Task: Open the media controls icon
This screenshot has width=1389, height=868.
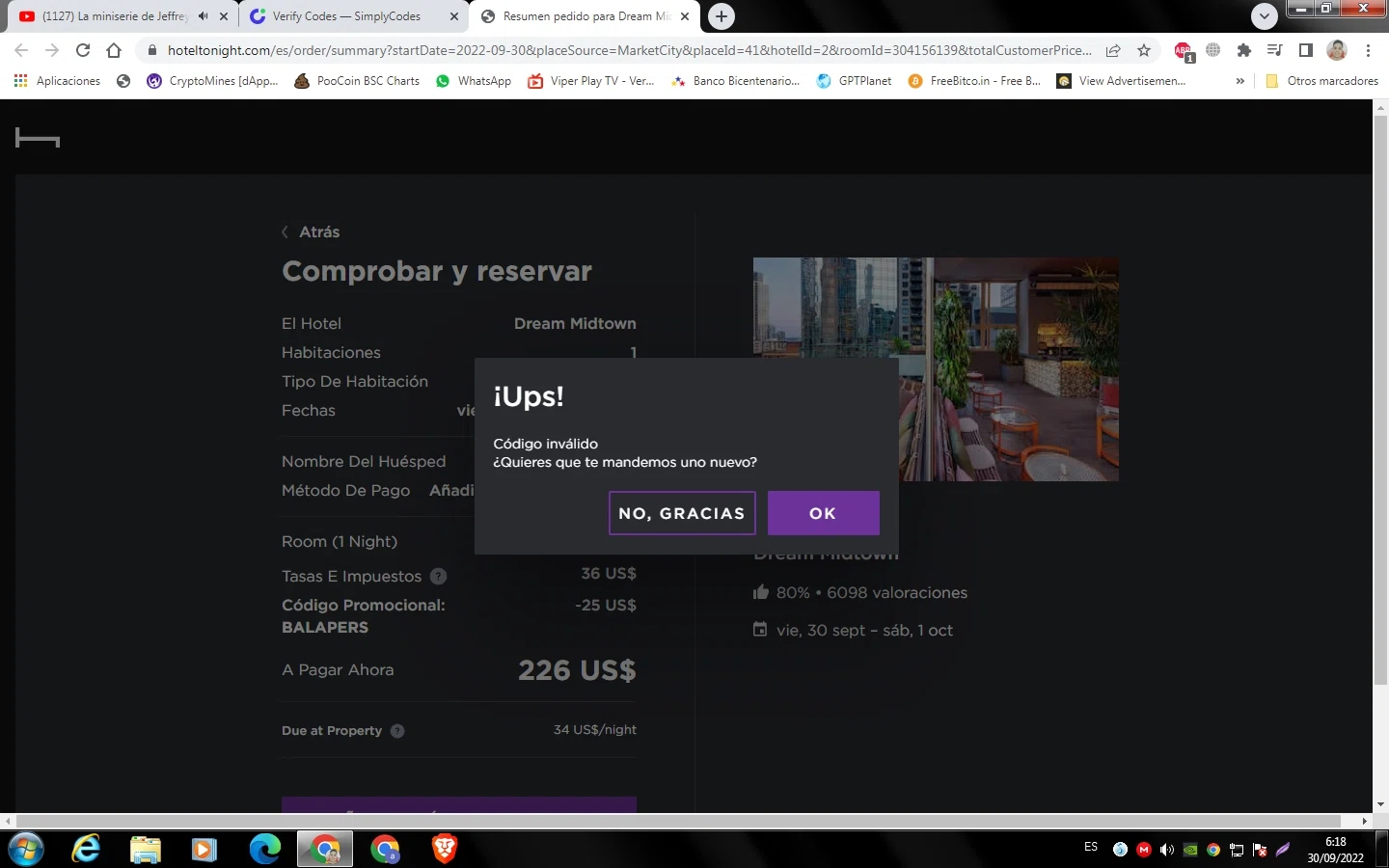Action: point(1275,50)
